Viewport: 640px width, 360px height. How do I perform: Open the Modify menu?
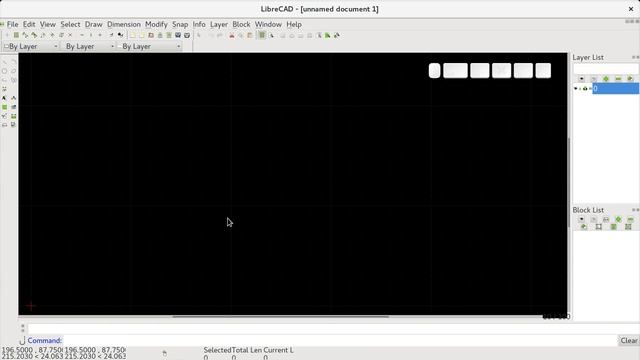pos(156,24)
